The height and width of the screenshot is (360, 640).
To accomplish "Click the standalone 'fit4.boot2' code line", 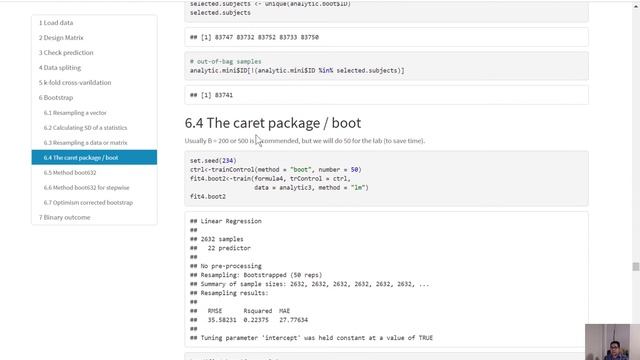I will pyautogui.click(x=208, y=197).
